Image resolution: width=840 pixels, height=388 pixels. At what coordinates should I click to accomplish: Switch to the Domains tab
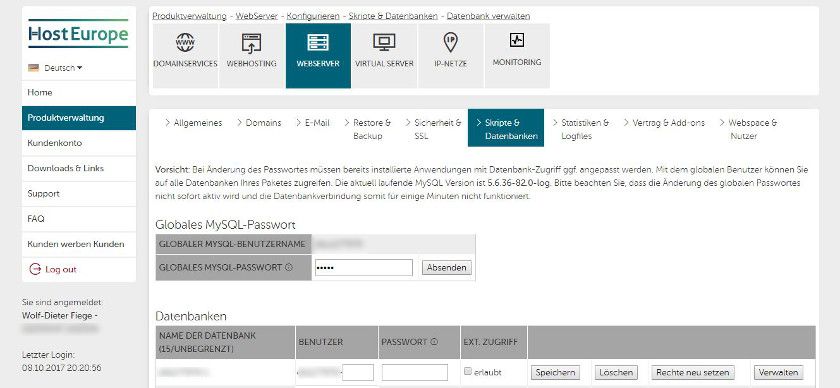[x=259, y=123]
